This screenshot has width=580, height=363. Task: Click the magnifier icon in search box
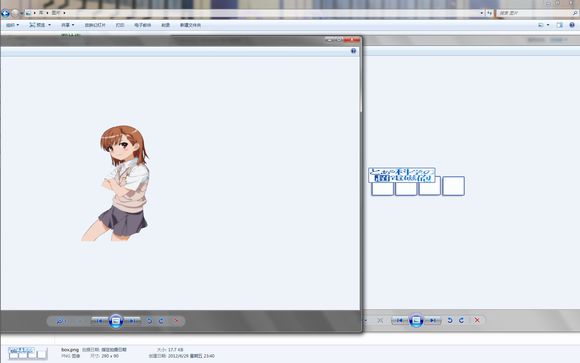pos(575,13)
